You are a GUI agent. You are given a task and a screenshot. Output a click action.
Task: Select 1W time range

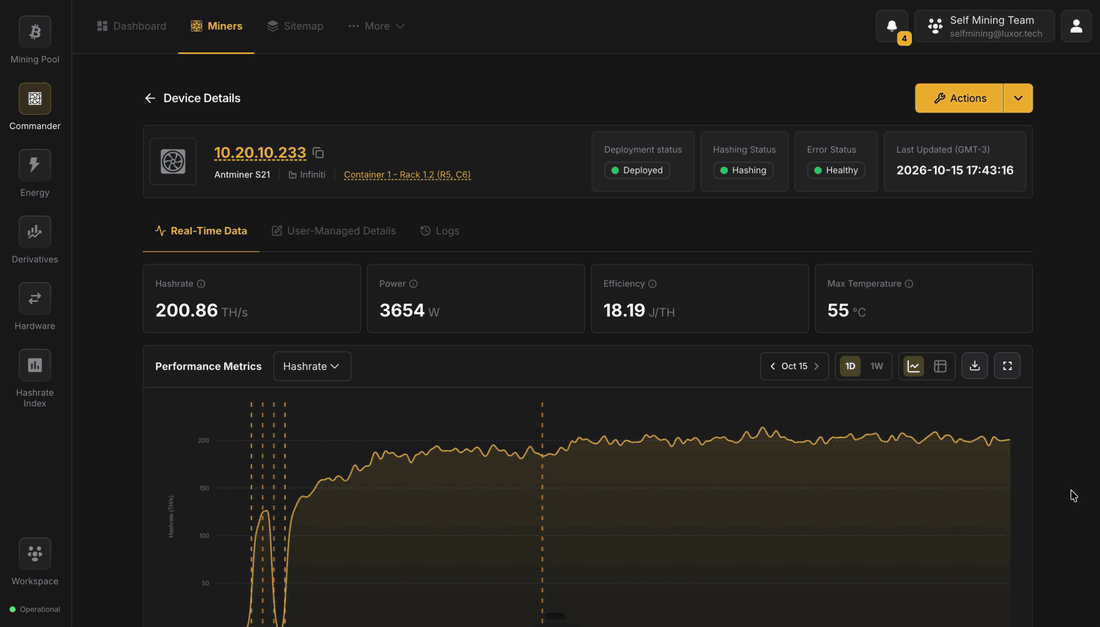coord(877,366)
